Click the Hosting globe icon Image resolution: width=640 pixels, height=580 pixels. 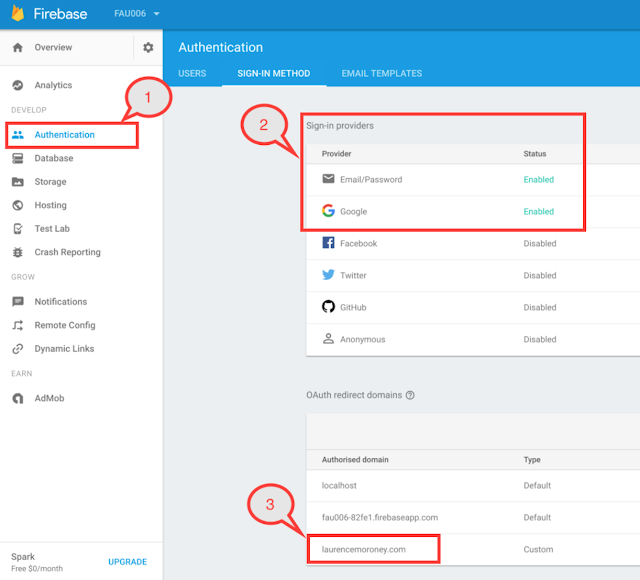pos(18,205)
